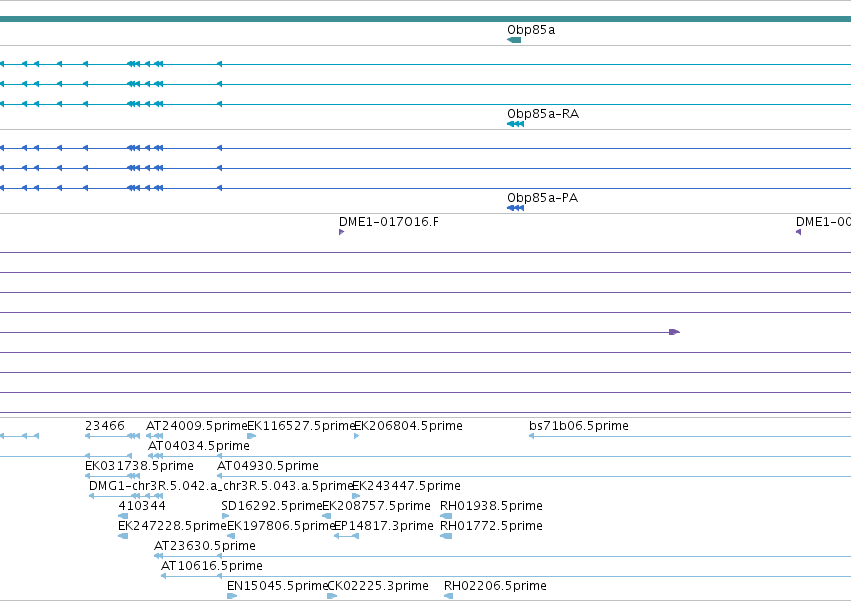Click the EK208757.5prime EST glyph
Screen dimensions: 851x601
[x=327, y=516]
